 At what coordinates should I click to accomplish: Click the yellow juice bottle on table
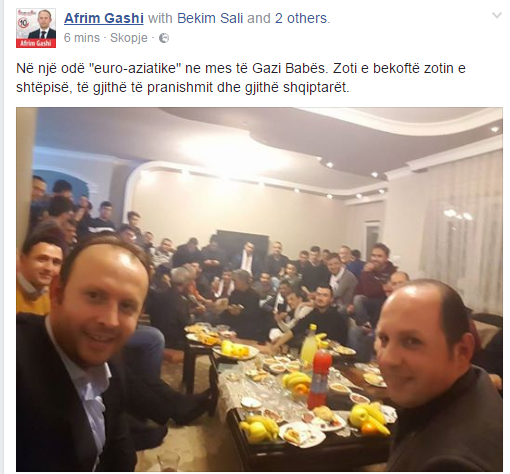309,345
